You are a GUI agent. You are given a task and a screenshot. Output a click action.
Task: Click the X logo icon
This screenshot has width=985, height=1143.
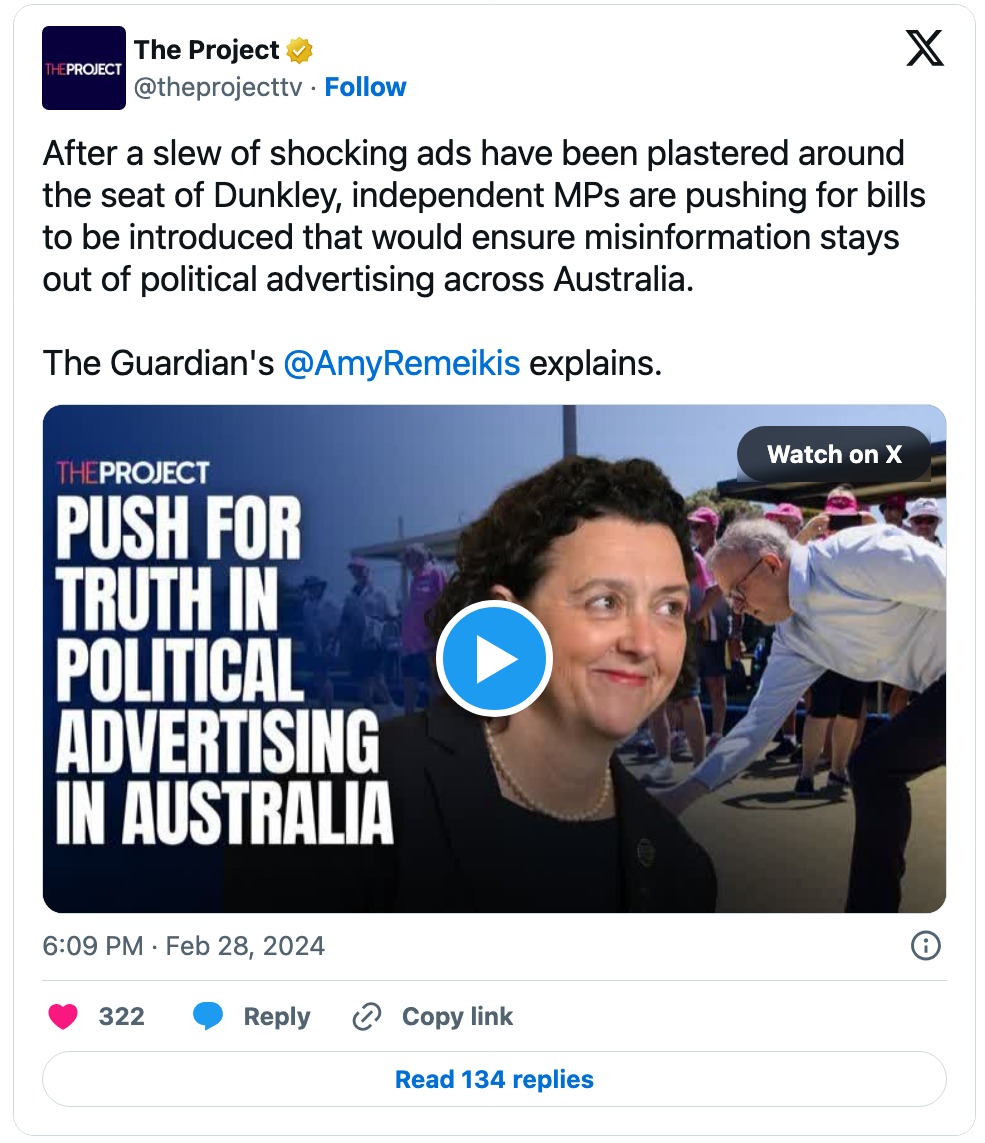[925, 49]
